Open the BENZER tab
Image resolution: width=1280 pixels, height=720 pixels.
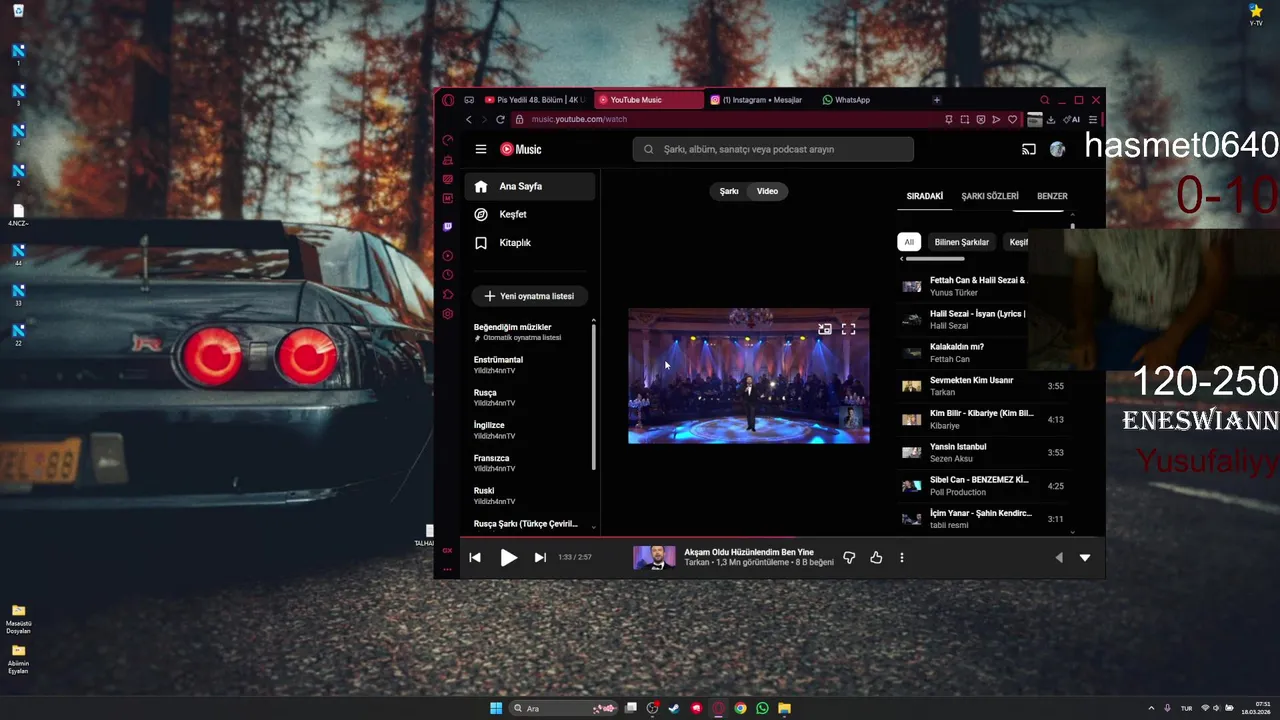(x=1052, y=196)
